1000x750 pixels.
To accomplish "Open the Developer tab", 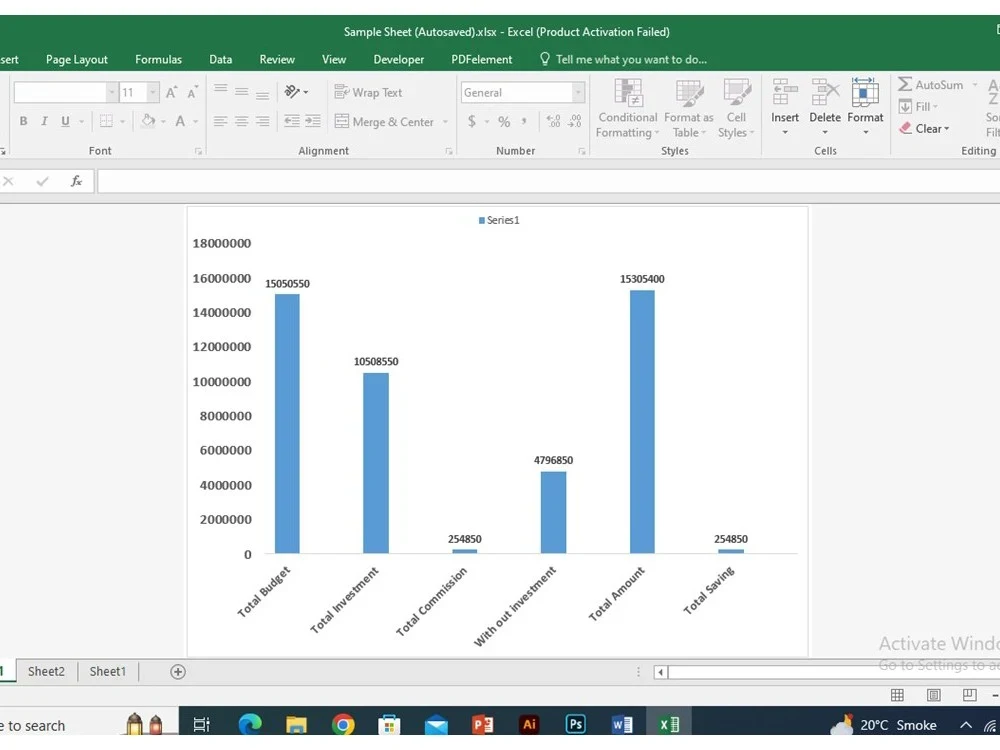I will point(399,59).
